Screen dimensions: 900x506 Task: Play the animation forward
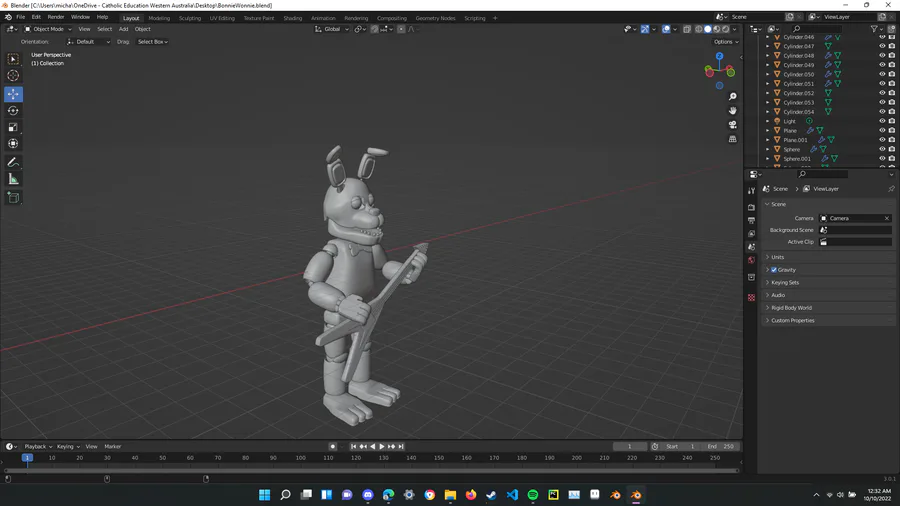point(382,446)
